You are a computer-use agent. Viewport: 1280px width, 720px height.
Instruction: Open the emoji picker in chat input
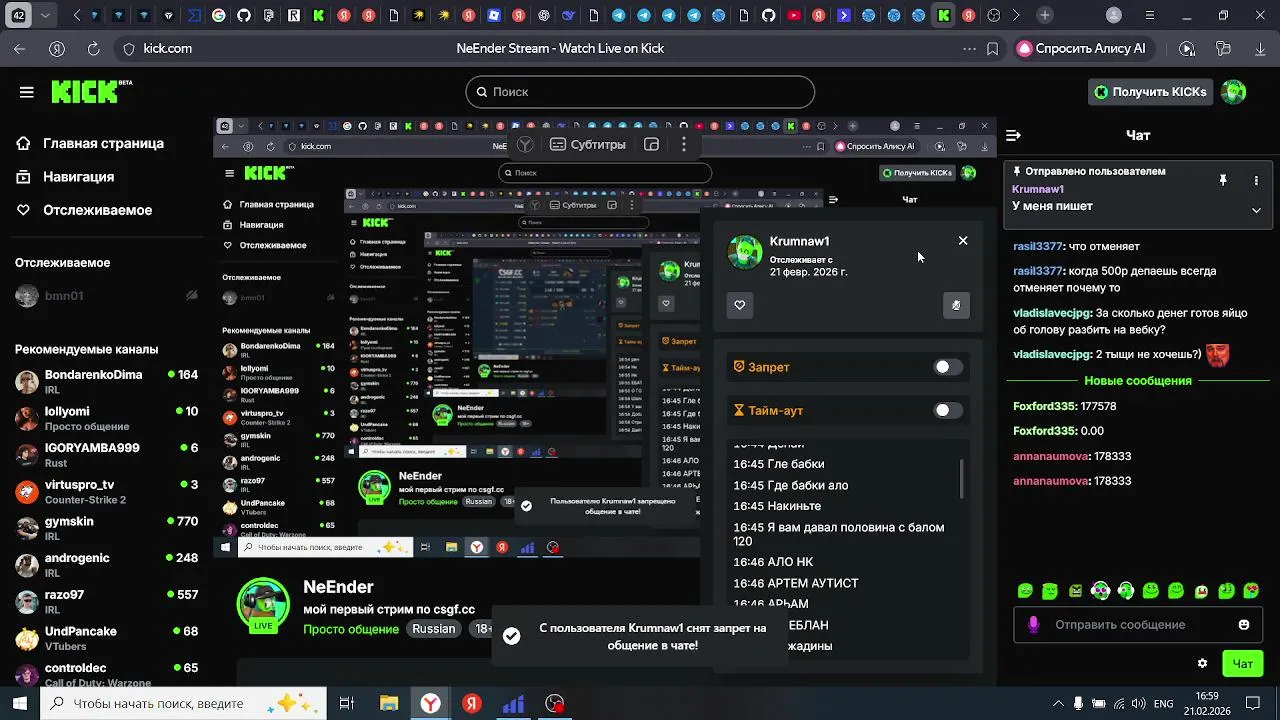[x=1244, y=625]
